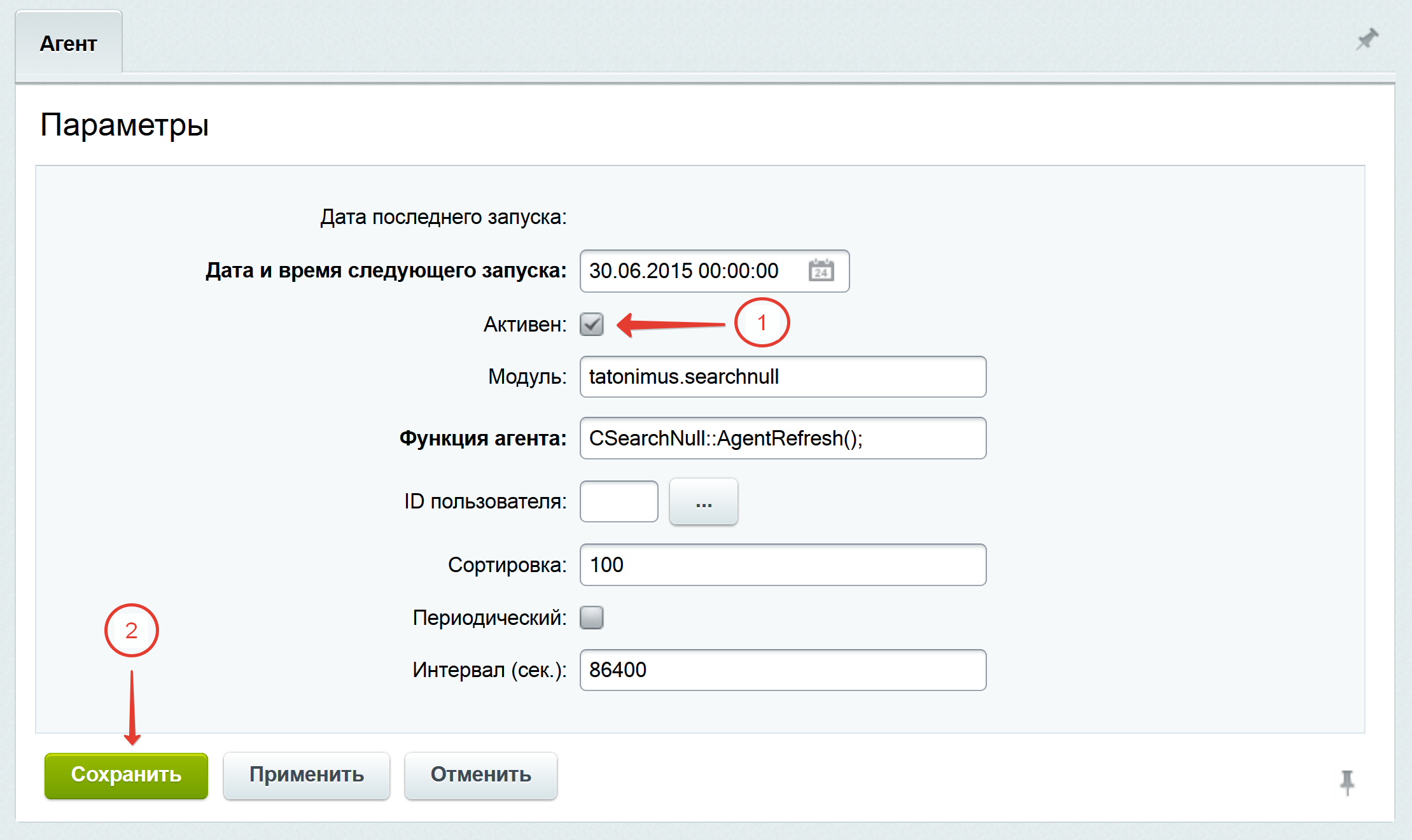Click the Параметры section heading

point(125,125)
